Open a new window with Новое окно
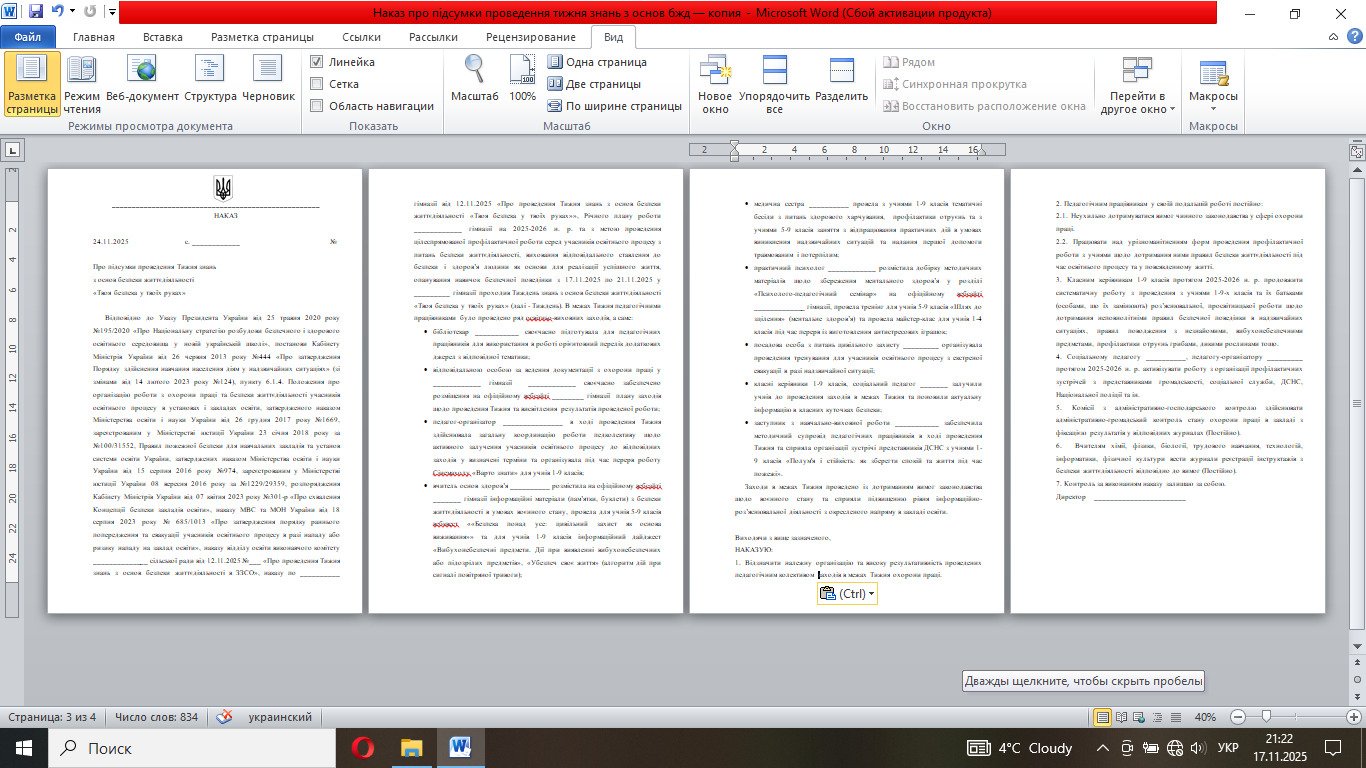1366x768 pixels. (x=715, y=70)
